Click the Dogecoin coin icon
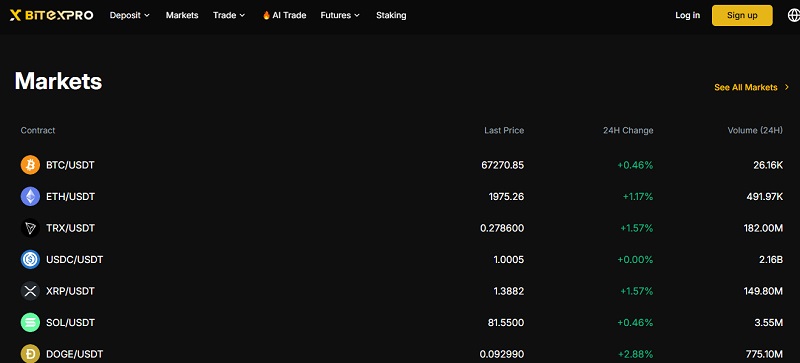800x363 pixels. click(x=30, y=354)
